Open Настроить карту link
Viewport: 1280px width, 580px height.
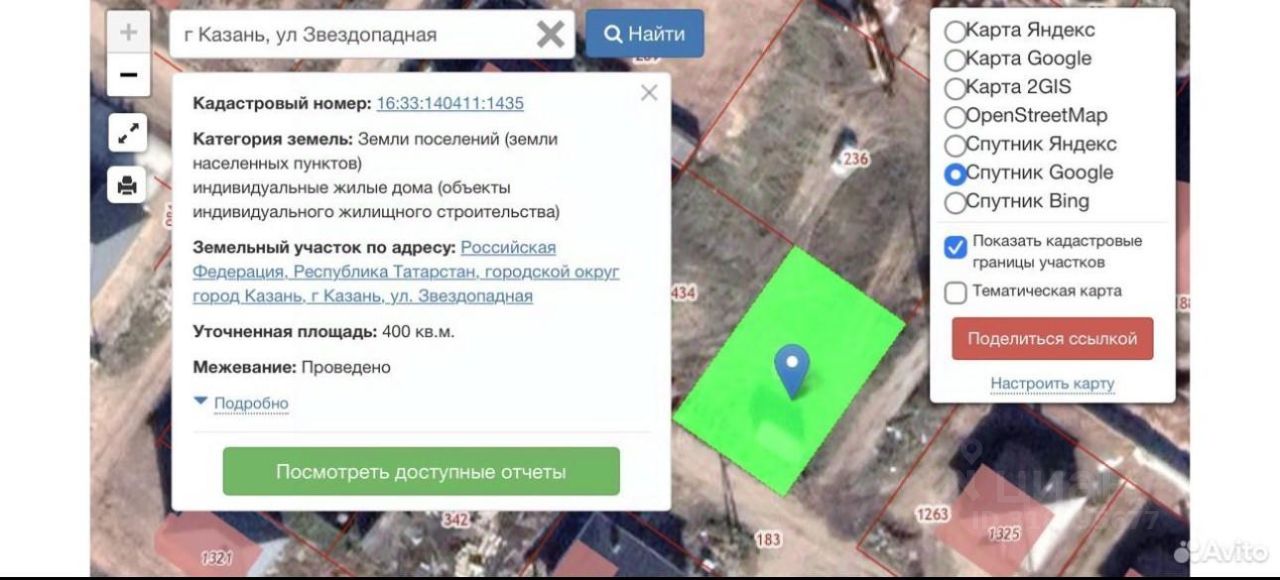click(x=1052, y=384)
